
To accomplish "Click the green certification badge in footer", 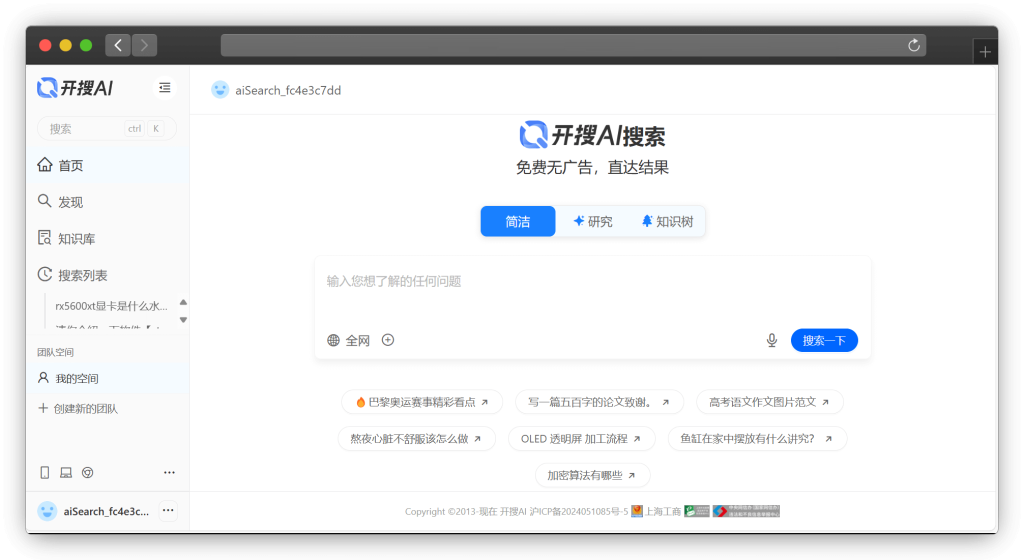I will click(x=696, y=511).
